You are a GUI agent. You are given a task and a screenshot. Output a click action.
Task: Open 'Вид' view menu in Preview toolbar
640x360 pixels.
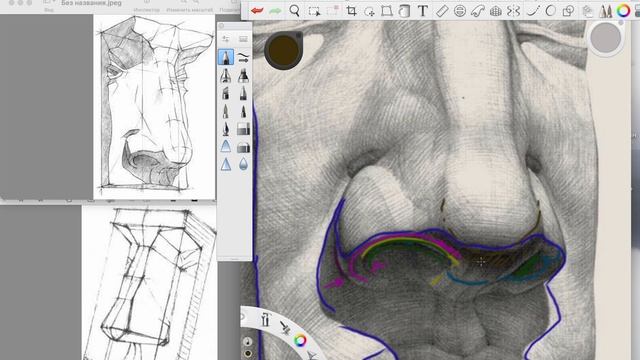pos(49,10)
